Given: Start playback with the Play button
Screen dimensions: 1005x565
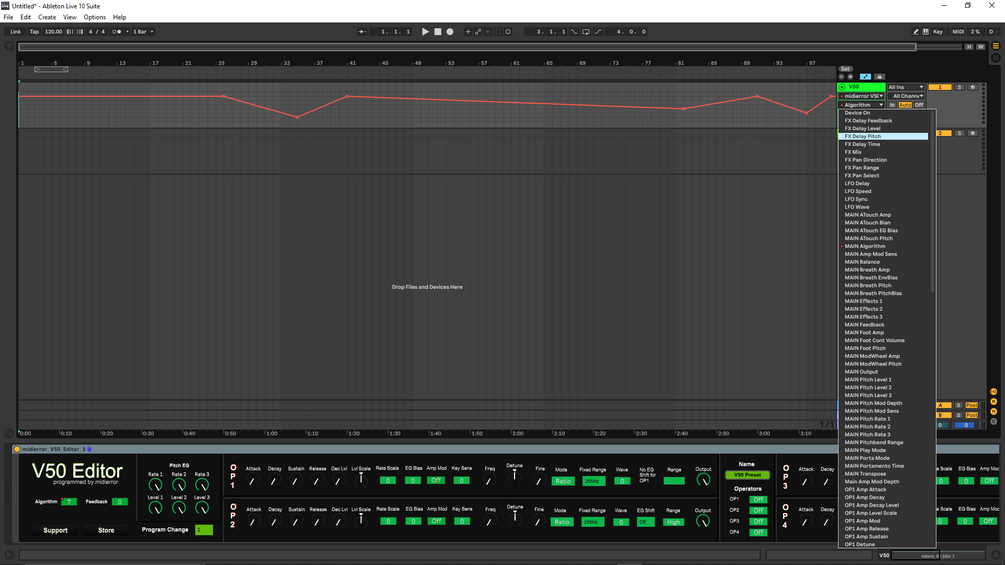Looking at the screenshot, I should (425, 31).
